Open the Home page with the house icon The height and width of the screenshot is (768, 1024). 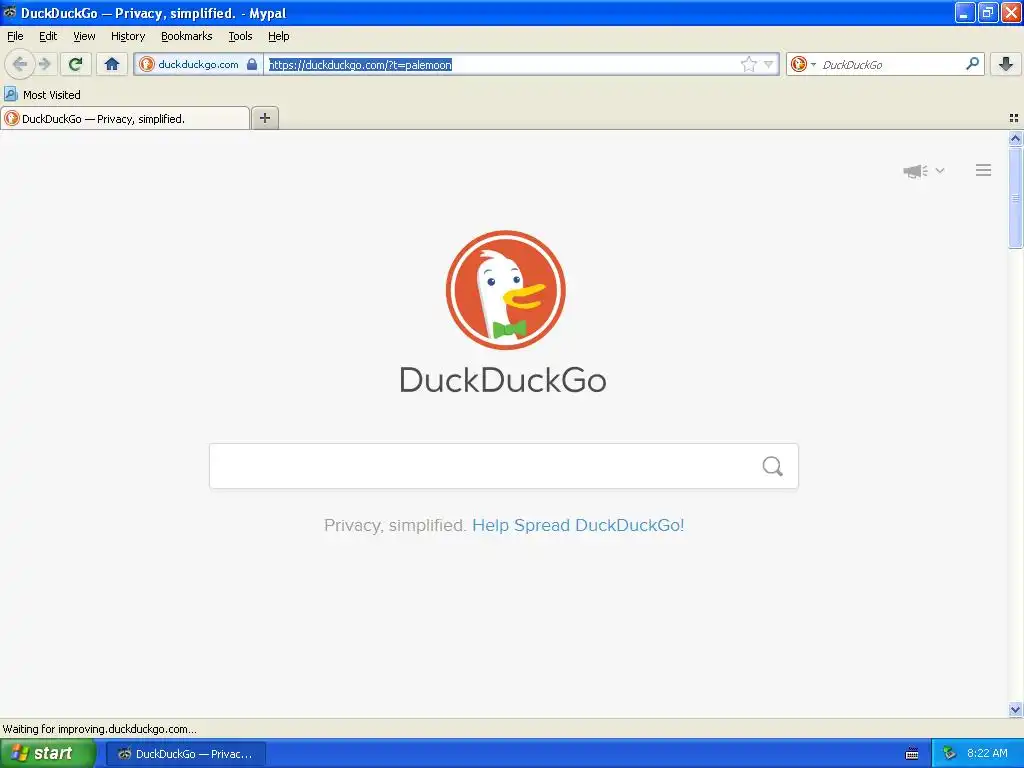112,64
